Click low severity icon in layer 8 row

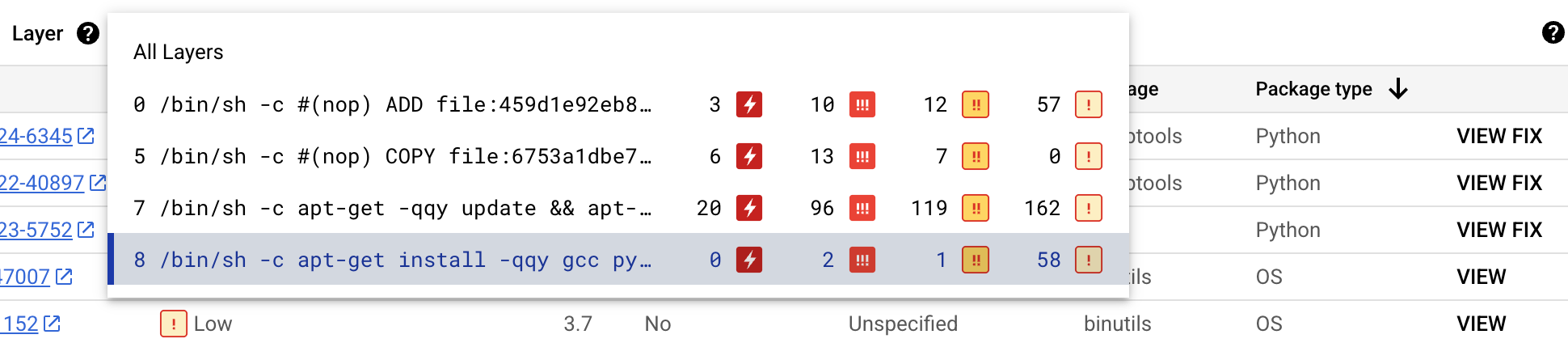coord(1089,260)
